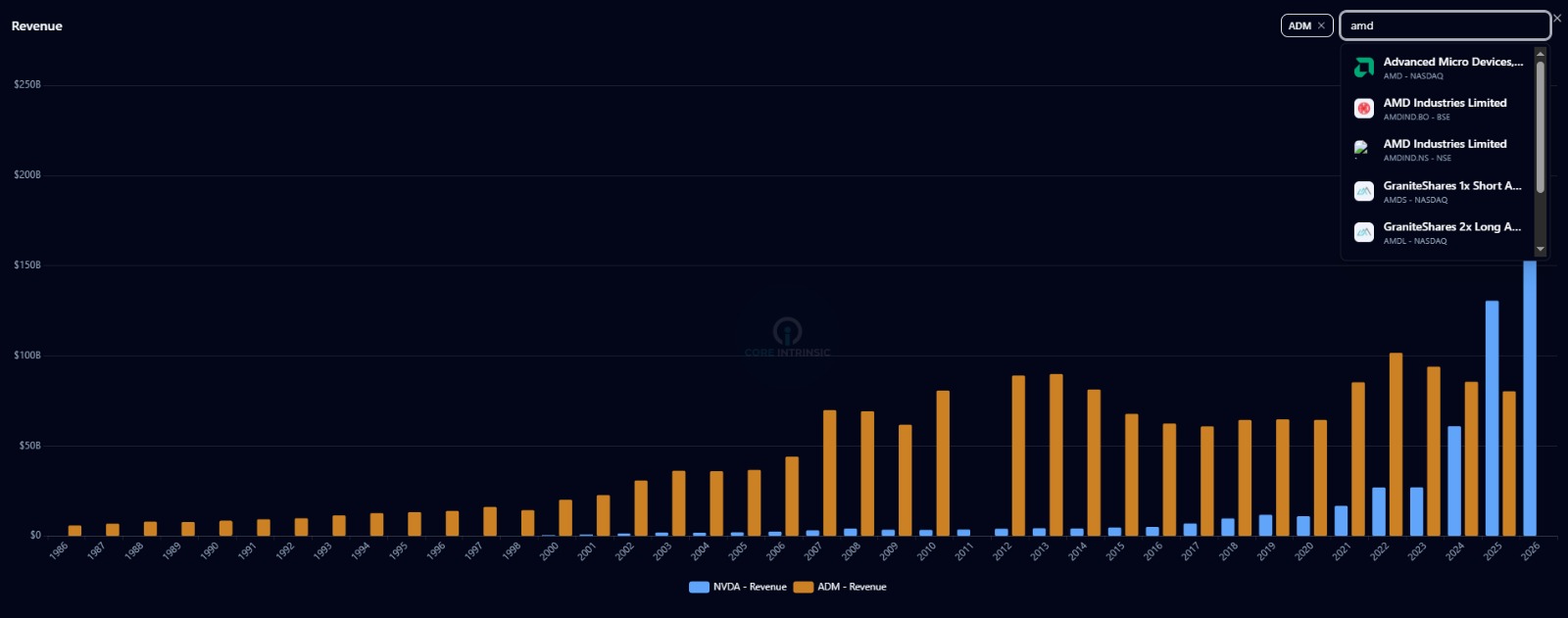Click the "$250B" y-axis label
Screen dimensions: 1568x618
coord(27,85)
